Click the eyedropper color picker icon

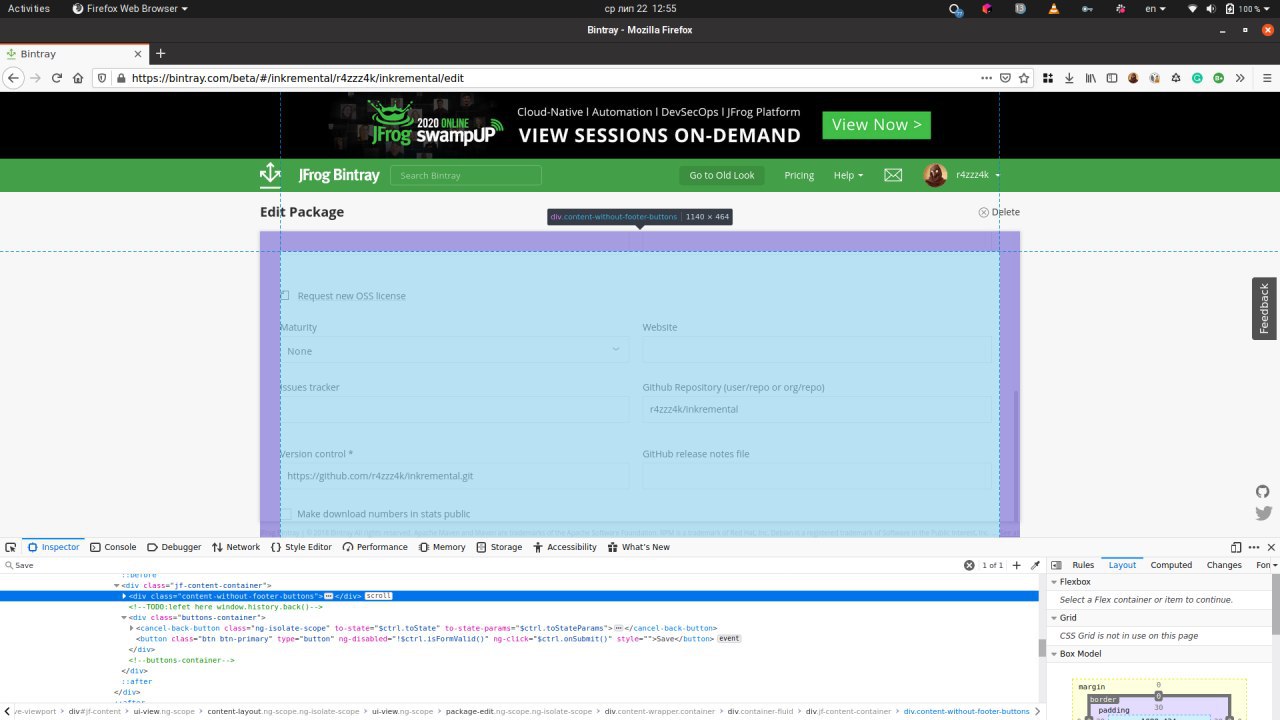tap(1035, 565)
